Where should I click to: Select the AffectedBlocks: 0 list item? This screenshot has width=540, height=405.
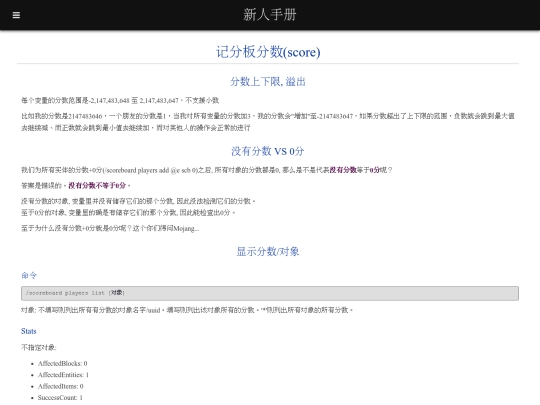(x=62, y=363)
